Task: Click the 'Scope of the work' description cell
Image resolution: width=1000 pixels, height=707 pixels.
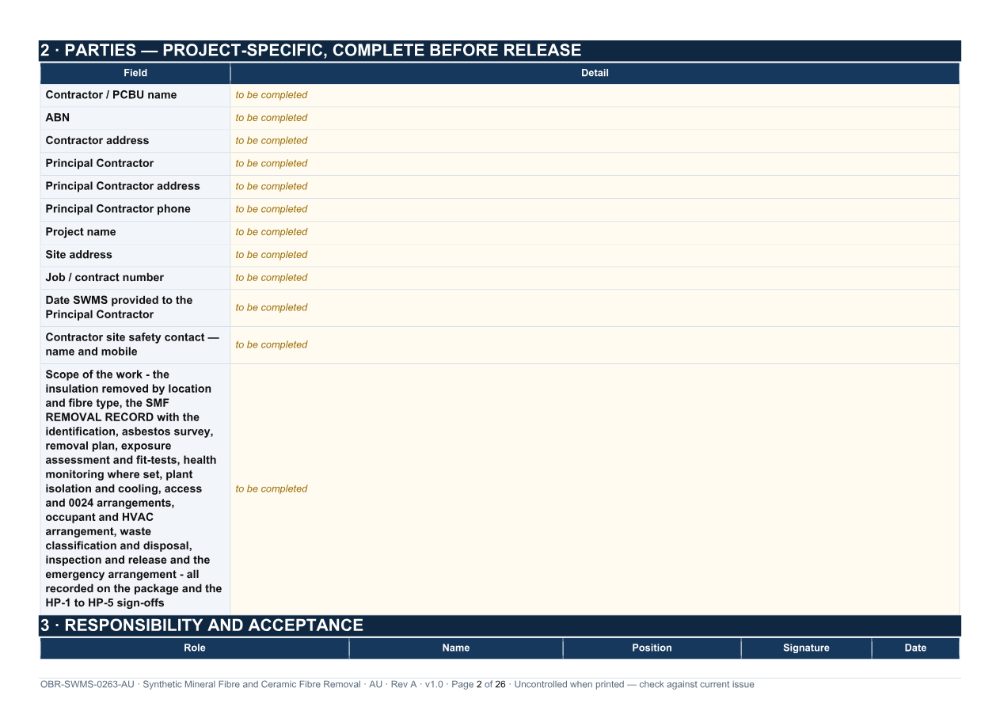Action: click(133, 489)
